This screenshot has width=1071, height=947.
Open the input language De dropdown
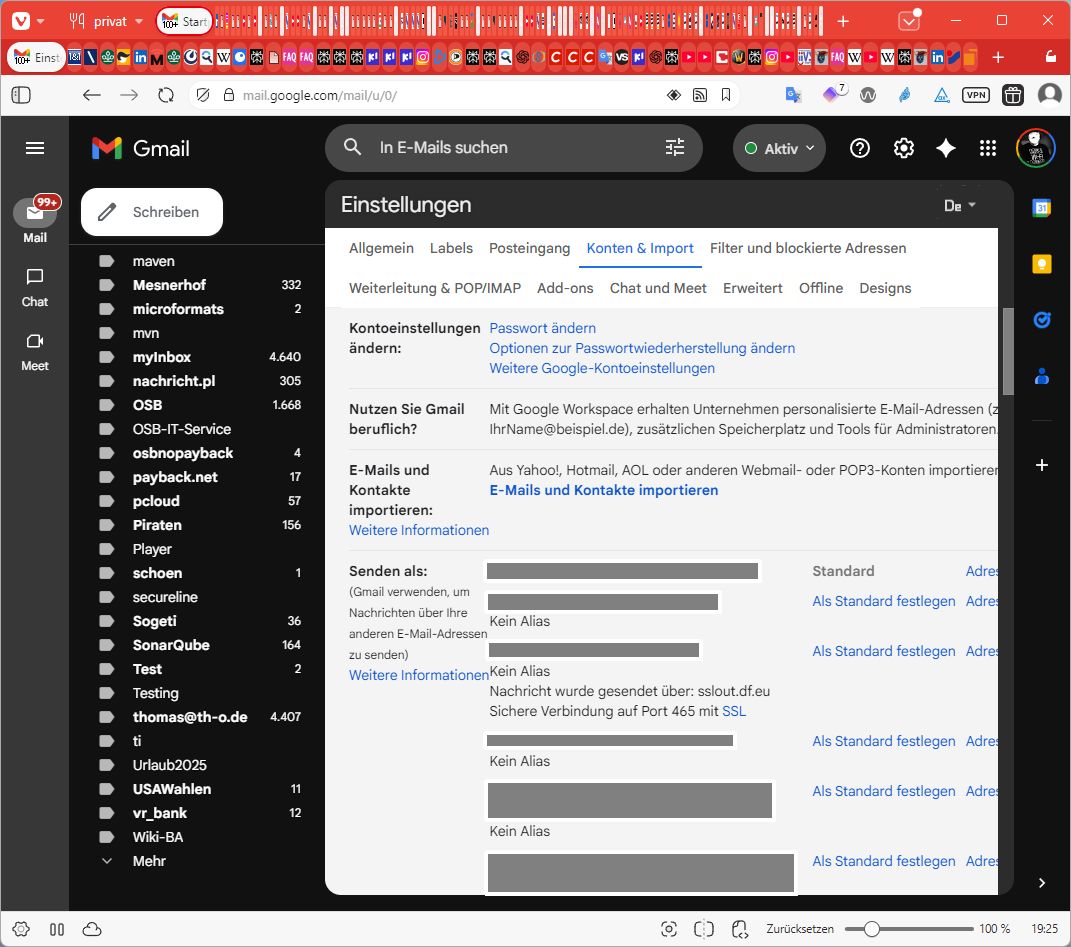click(959, 205)
